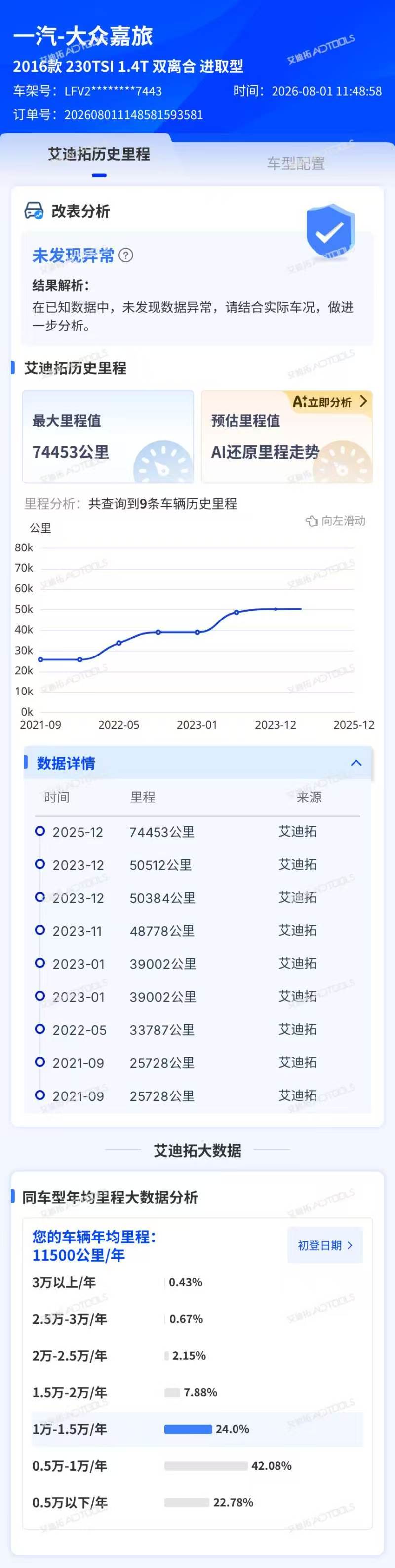395x1568 pixels.
Task: Switch to the 车型配置 tab
Action: pos(296,163)
